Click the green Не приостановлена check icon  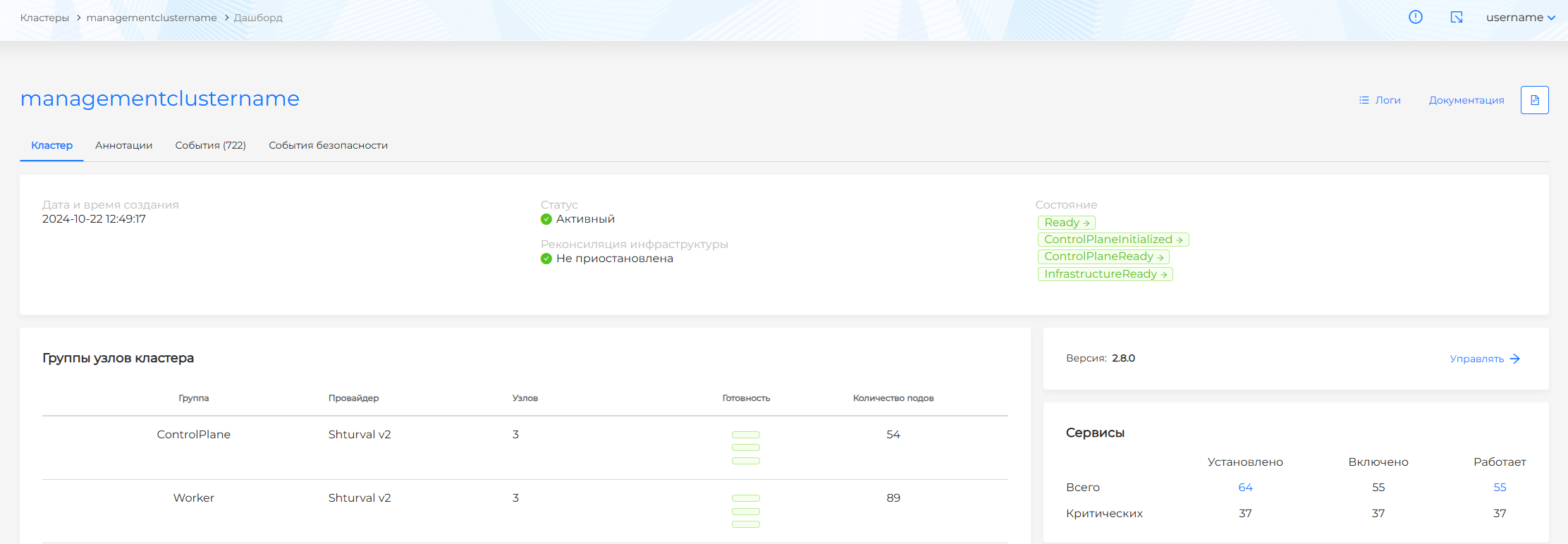click(546, 259)
